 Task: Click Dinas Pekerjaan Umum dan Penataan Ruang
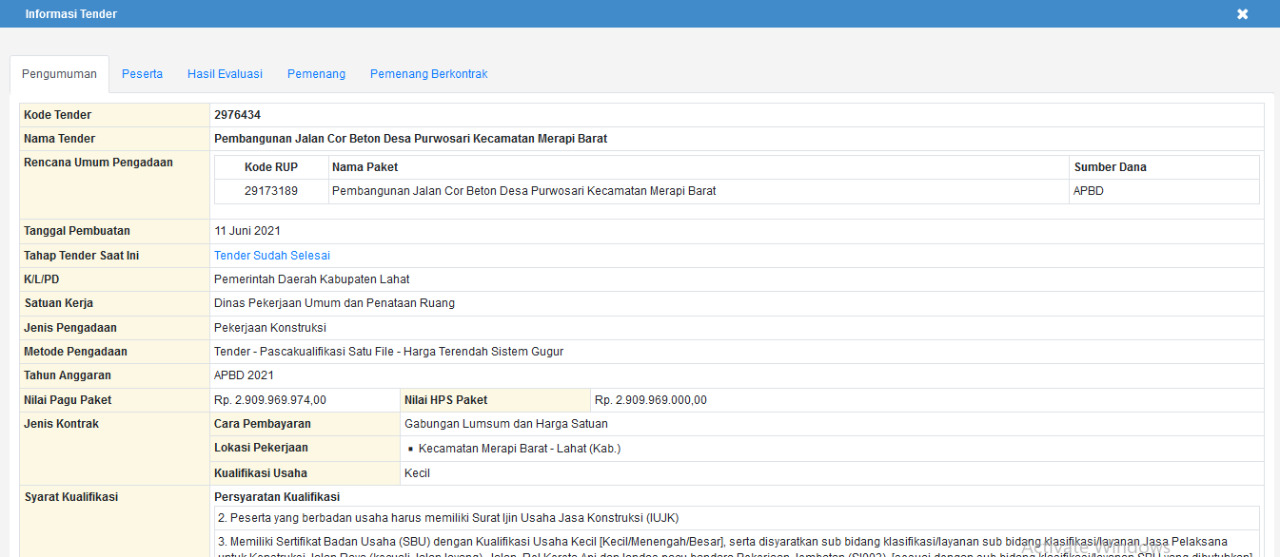[334, 304]
